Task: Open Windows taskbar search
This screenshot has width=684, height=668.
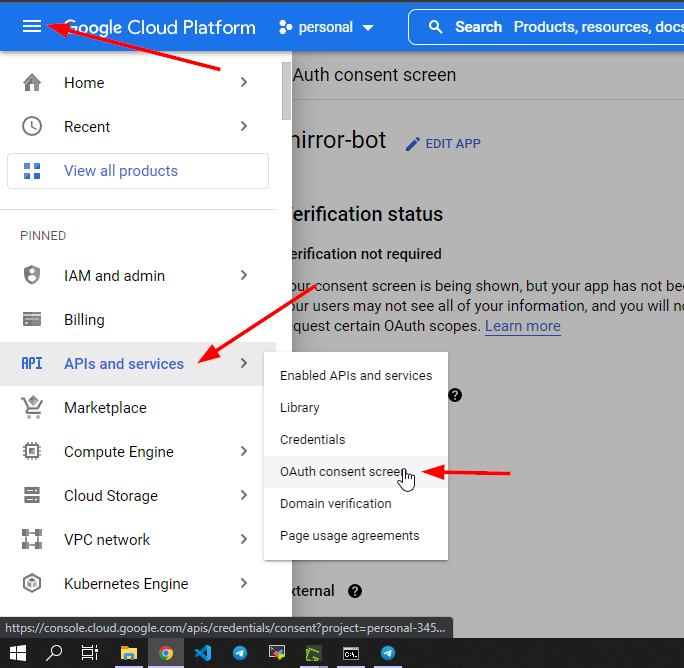Action: pos(54,653)
